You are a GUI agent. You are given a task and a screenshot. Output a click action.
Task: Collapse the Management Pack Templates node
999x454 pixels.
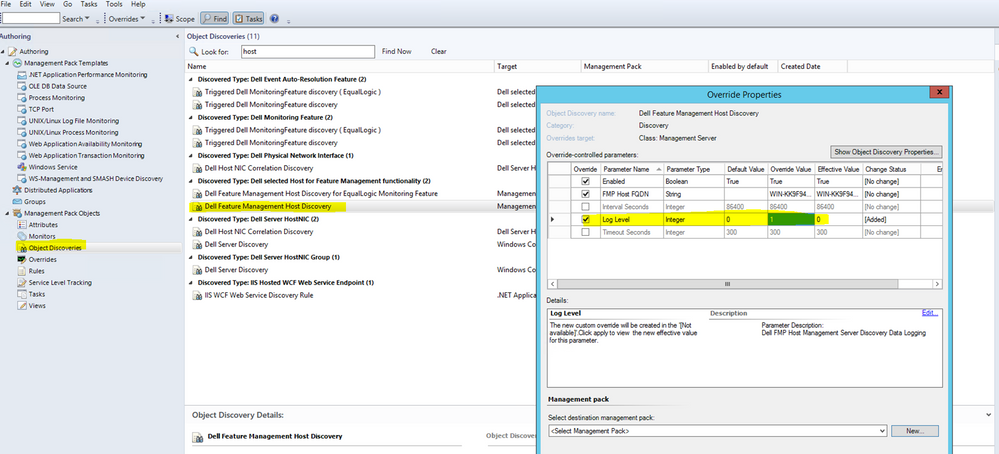point(8,63)
